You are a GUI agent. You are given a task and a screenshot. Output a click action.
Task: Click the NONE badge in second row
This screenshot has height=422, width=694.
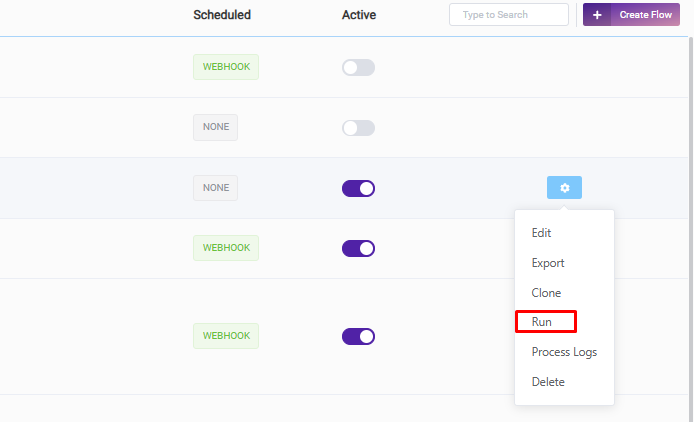pyautogui.click(x=216, y=127)
